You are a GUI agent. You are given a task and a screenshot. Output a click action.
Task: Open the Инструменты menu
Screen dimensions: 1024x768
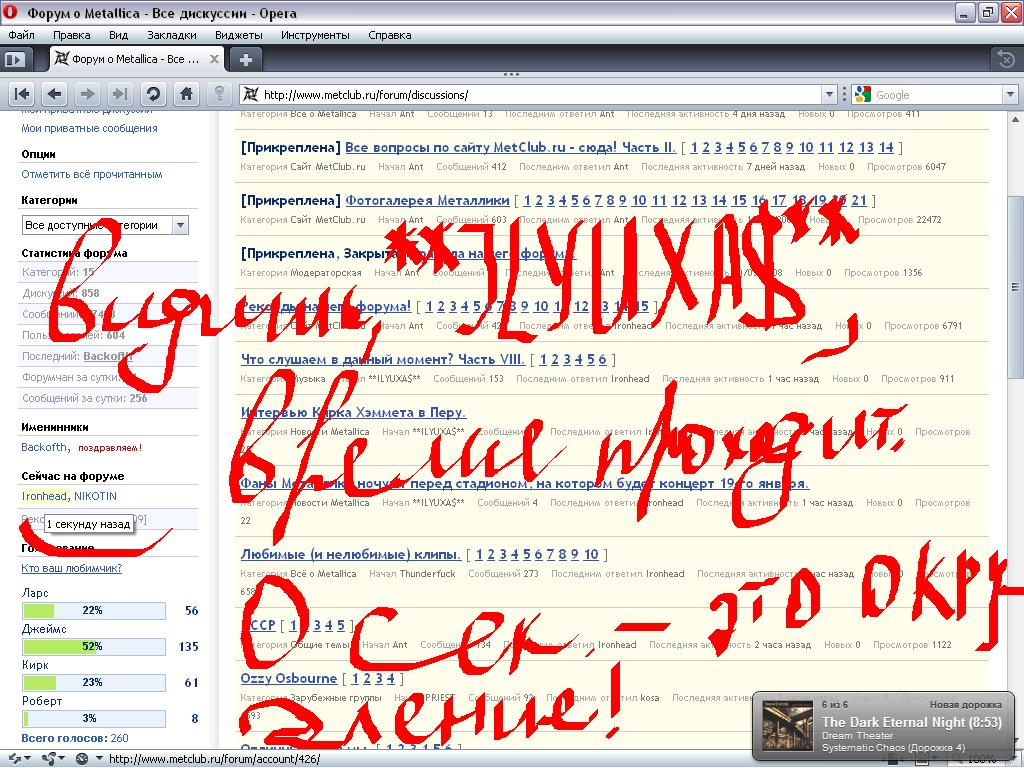[315, 35]
